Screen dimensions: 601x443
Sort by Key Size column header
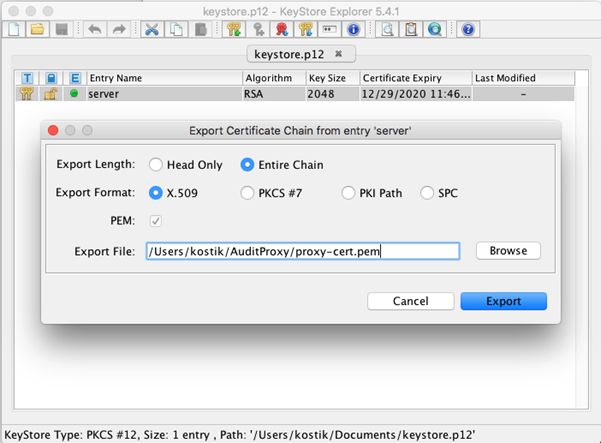(332, 78)
